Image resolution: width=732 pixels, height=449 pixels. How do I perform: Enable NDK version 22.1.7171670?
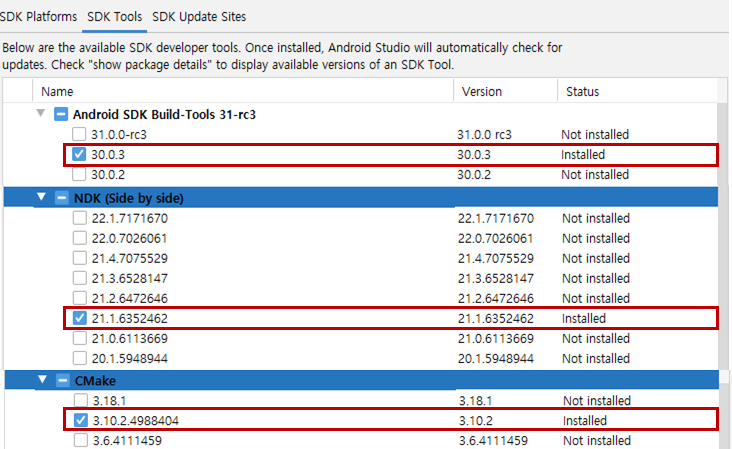coord(79,218)
